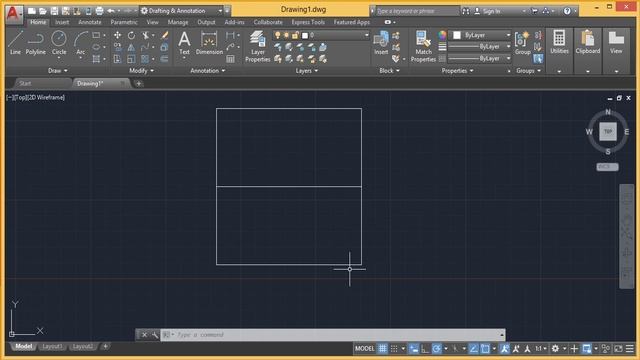The height and width of the screenshot is (360, 640).
Task: Expand the Properties panel
Action: pos(457,71)
